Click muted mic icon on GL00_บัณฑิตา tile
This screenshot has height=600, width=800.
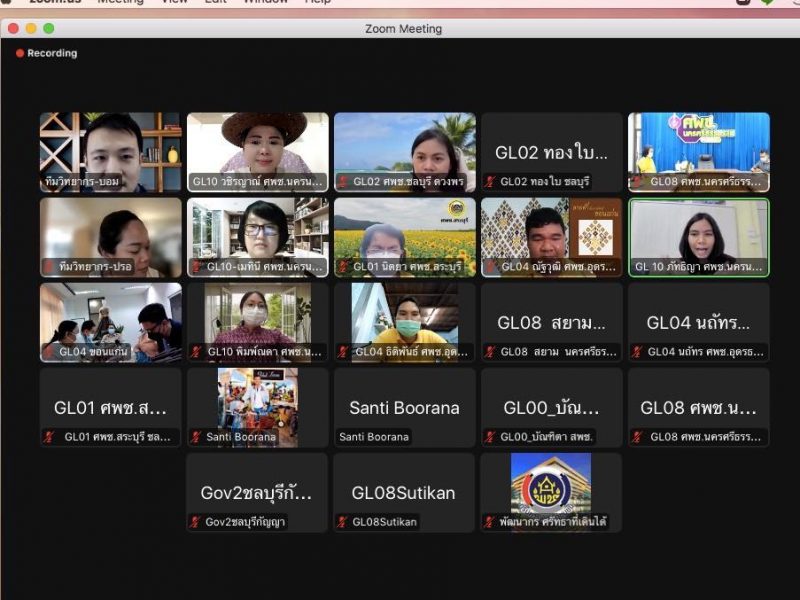pyautogui.click(x=490, y=437)
